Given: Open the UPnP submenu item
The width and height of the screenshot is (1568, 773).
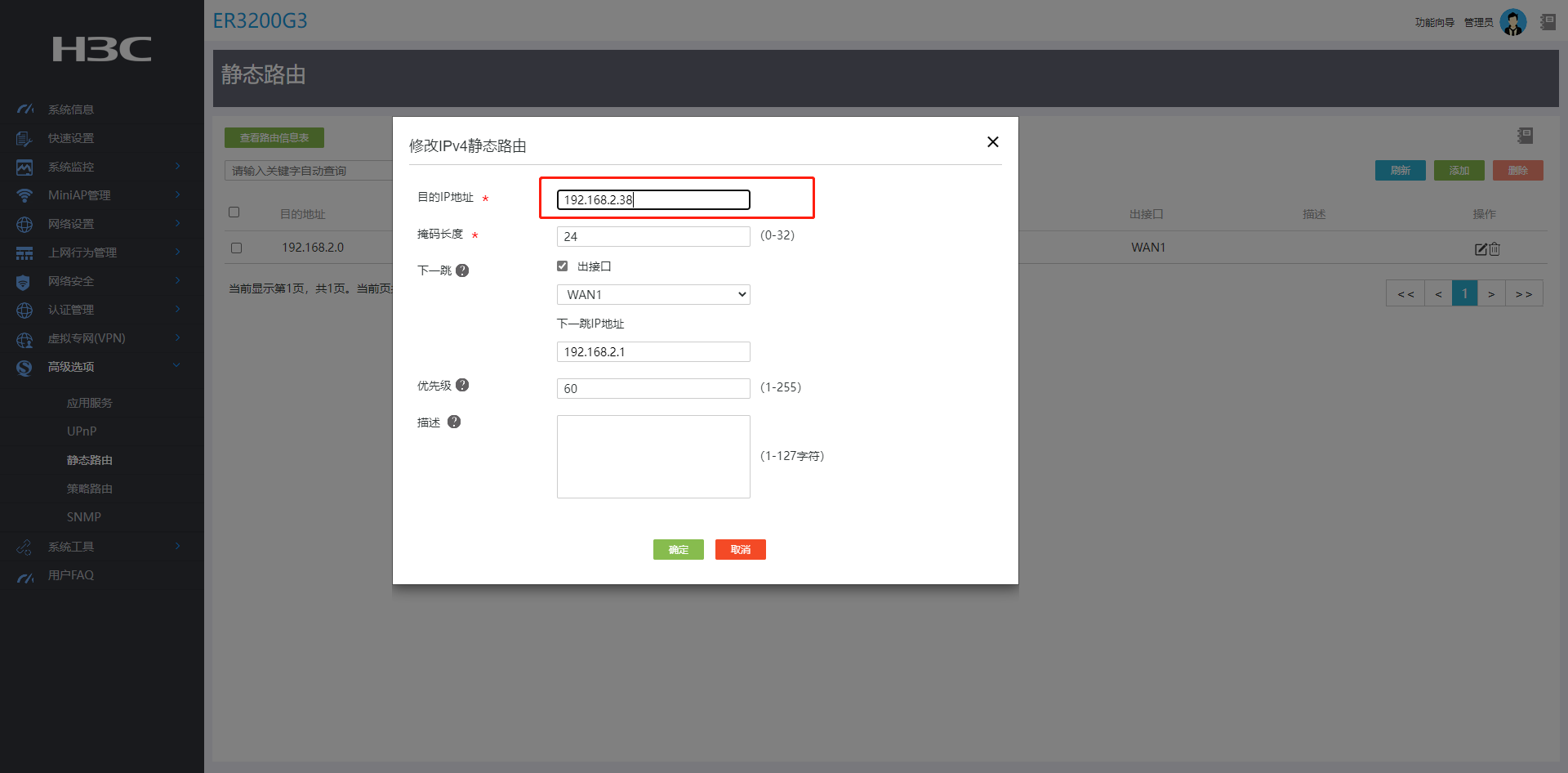Looking at the screenshot, I should click(82, 431).
